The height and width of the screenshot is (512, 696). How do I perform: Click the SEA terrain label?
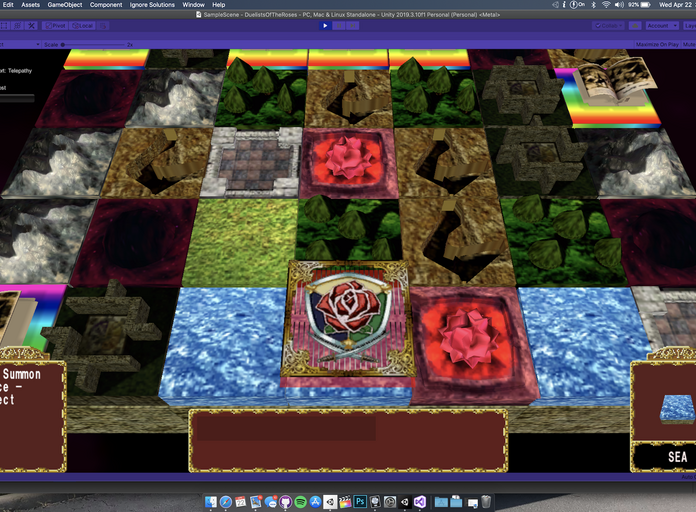point(677,457)
